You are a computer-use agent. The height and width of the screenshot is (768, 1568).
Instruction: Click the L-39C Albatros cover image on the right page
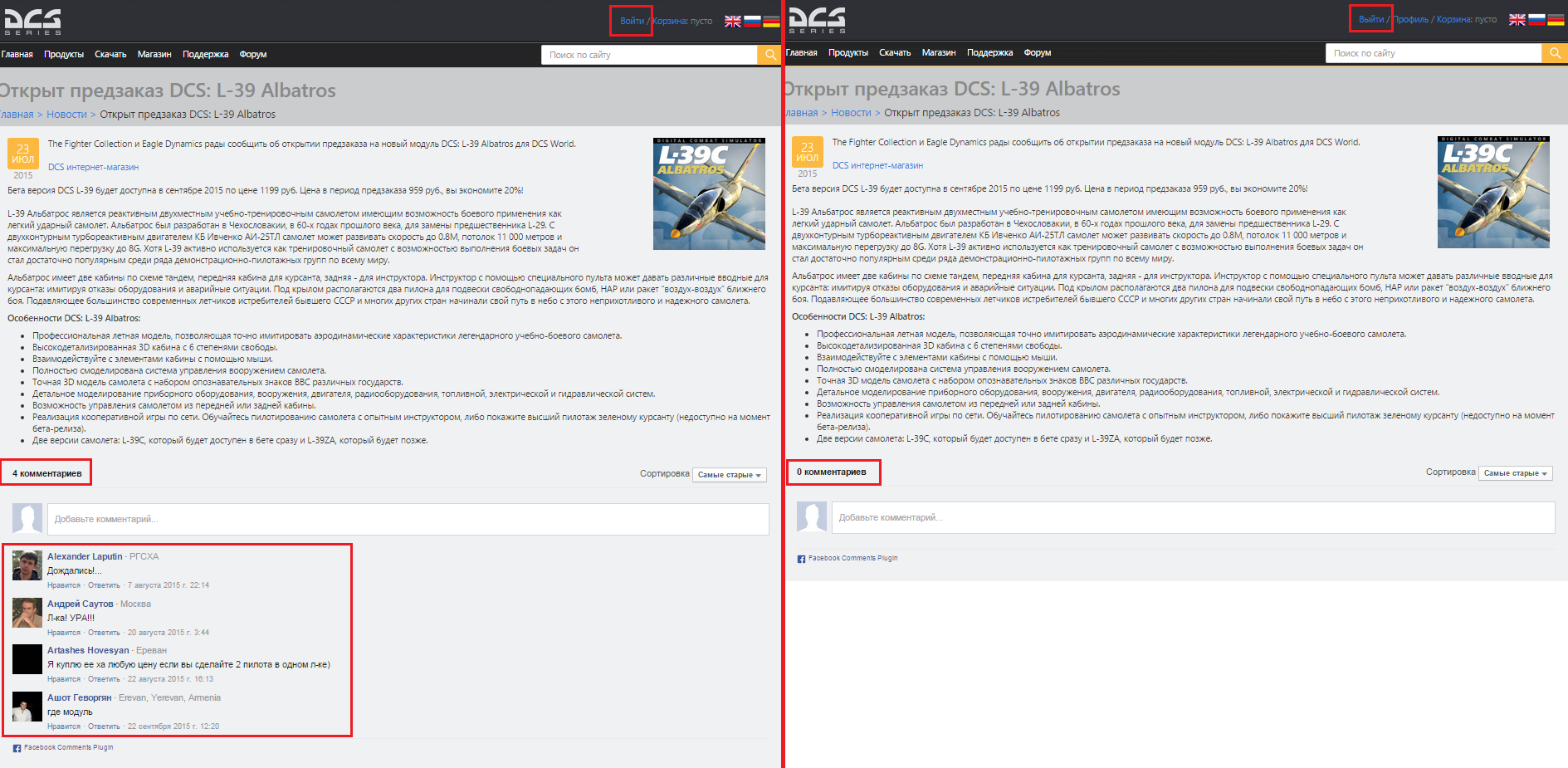click(x=1493, y=192)
